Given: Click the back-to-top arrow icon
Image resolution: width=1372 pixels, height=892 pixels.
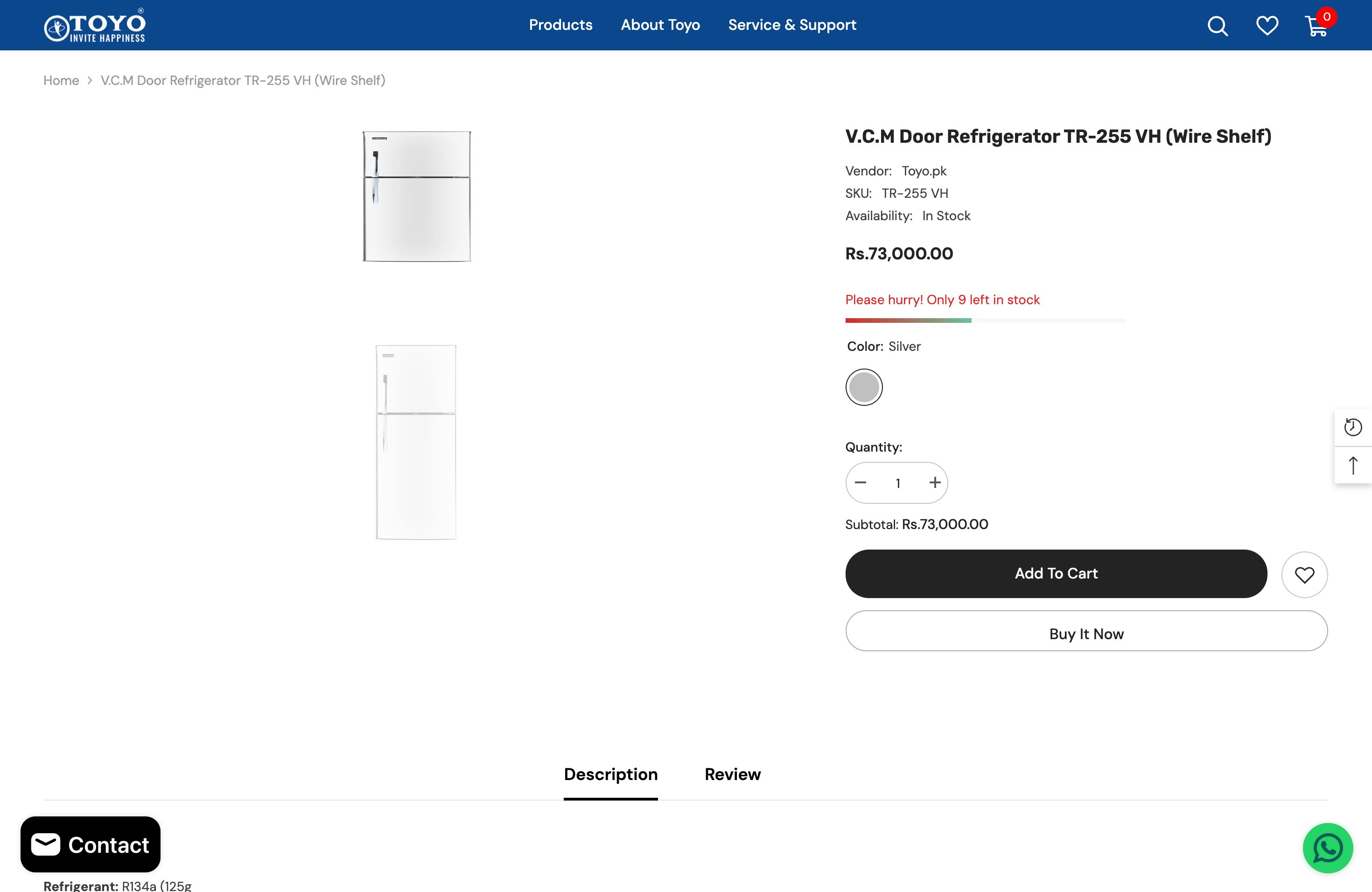Looking at the screenshot, I should 1352,465.
